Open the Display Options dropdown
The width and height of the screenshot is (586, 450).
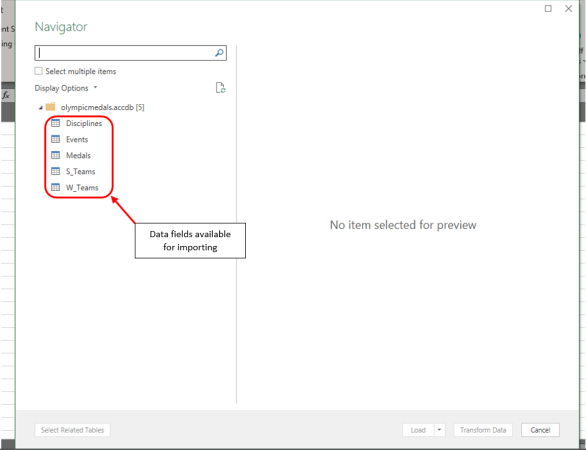point(66,88)
